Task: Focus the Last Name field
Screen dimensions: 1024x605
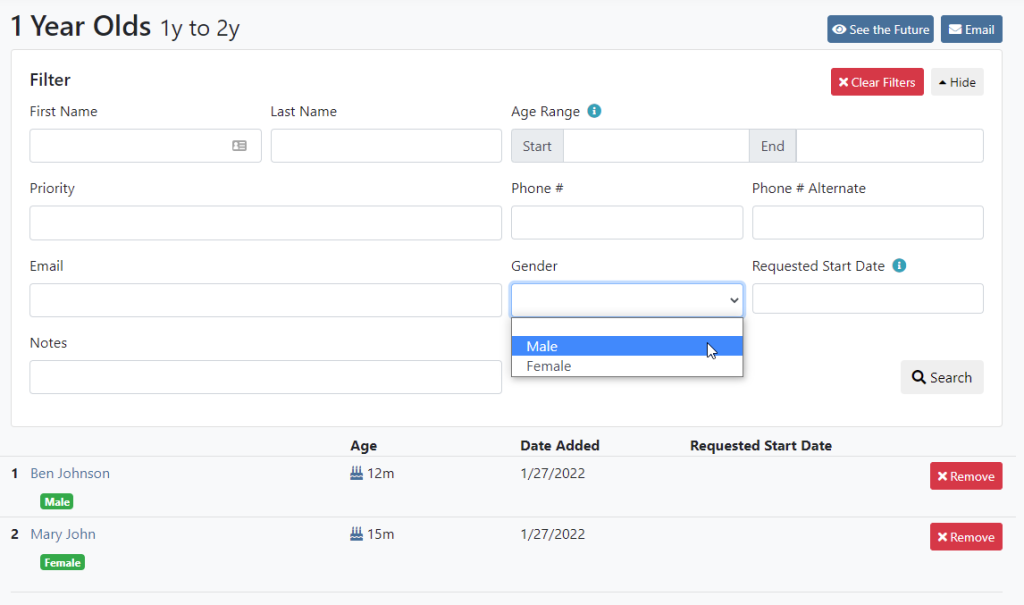Action: (x=386, y=146)
